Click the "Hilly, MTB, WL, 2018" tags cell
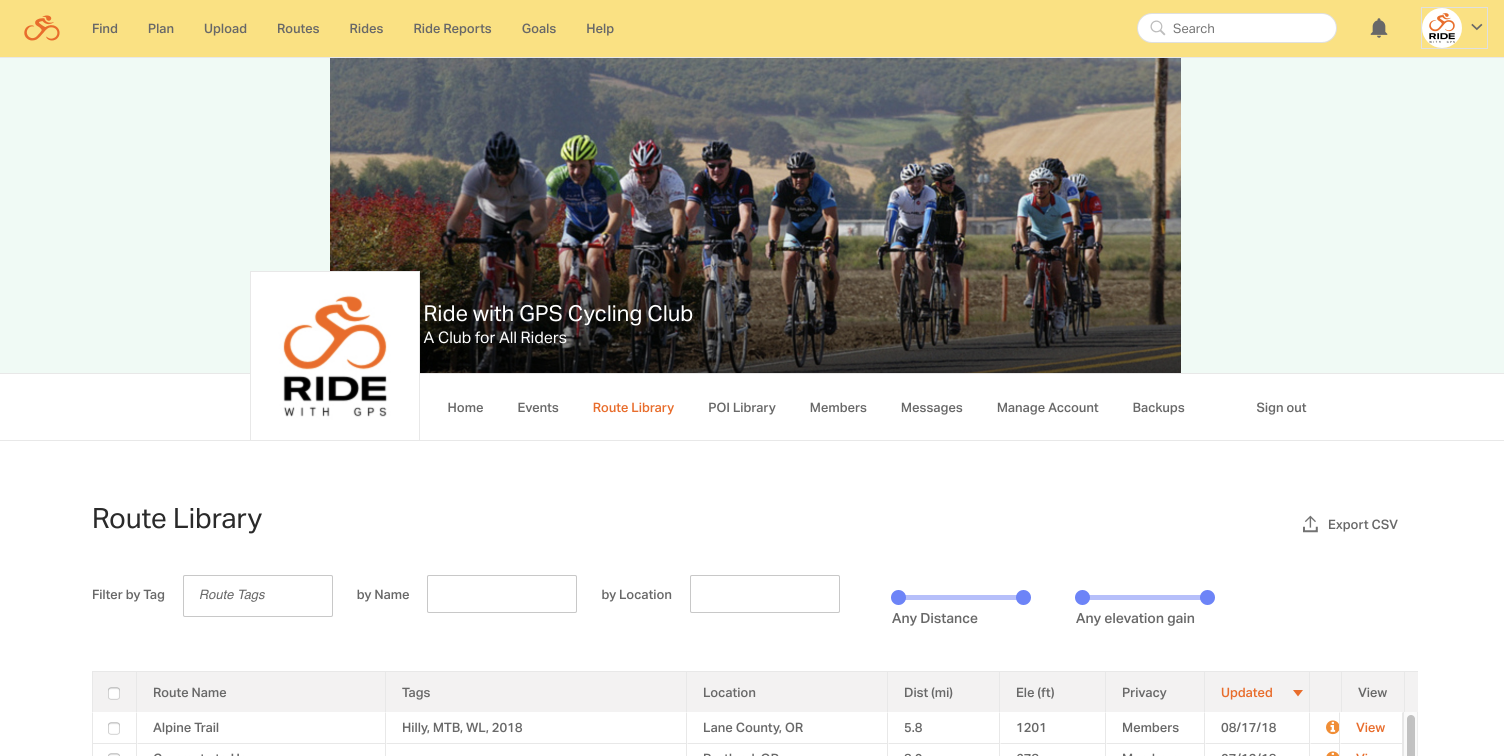This screenshot has height=756, width=1504. point(462,727)
